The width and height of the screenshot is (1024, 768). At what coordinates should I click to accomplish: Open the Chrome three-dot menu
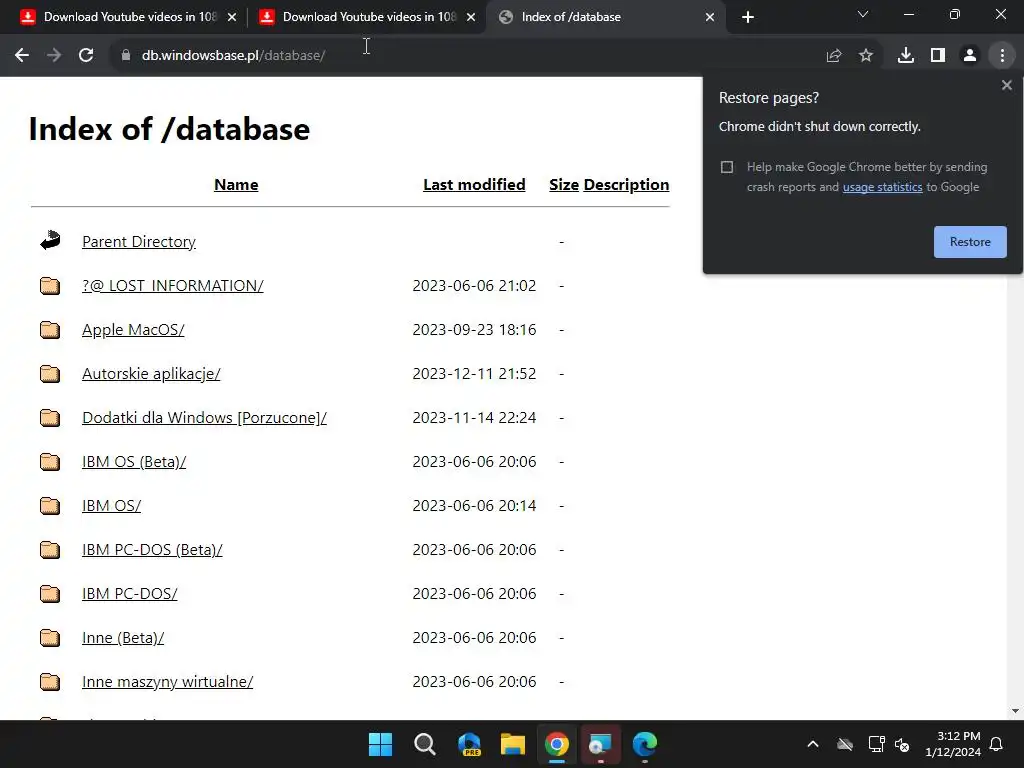[x=1002, y=56]
